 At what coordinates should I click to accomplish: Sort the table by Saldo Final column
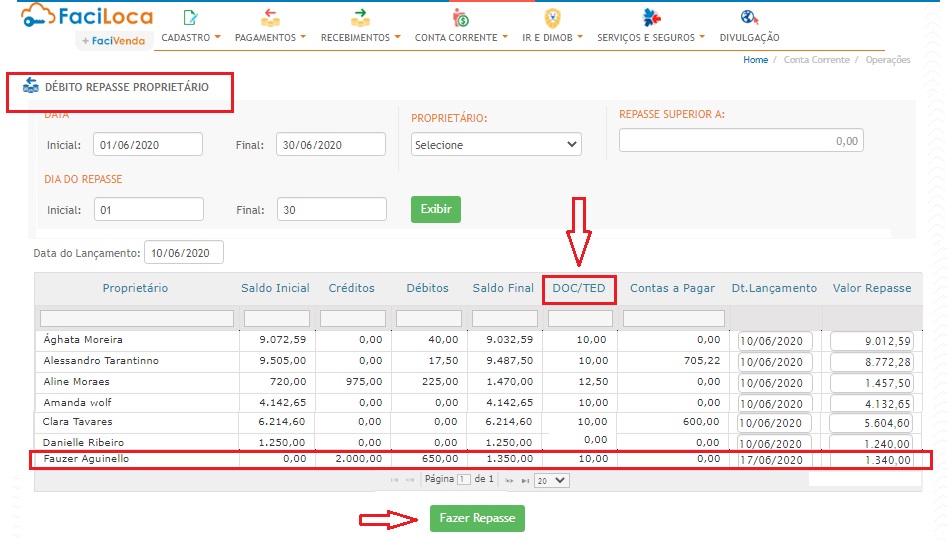(503, 288)
